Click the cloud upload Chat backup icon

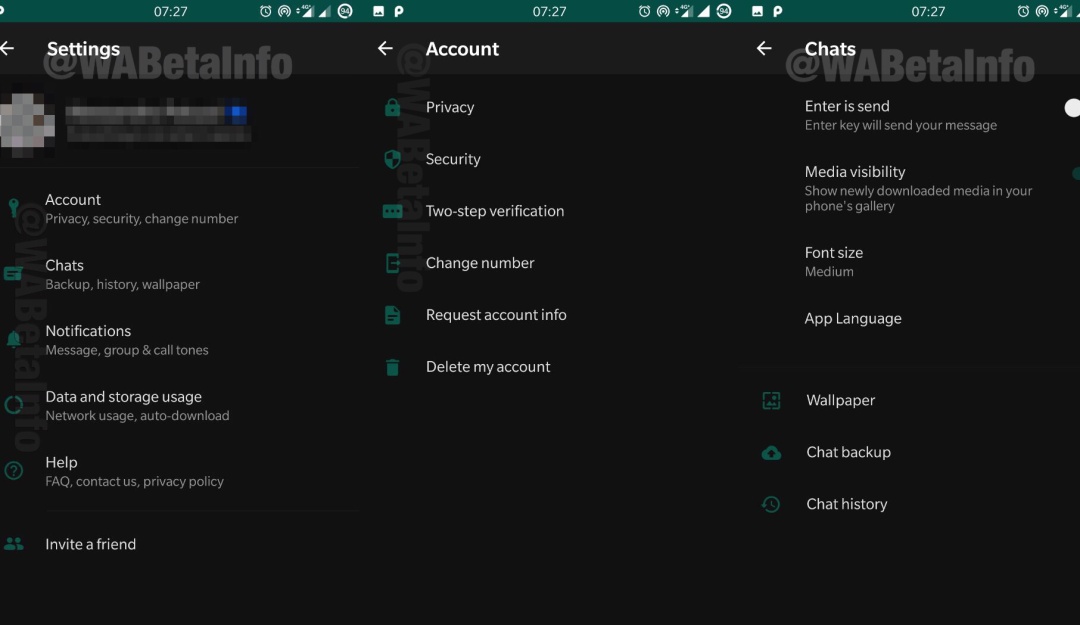771,453
